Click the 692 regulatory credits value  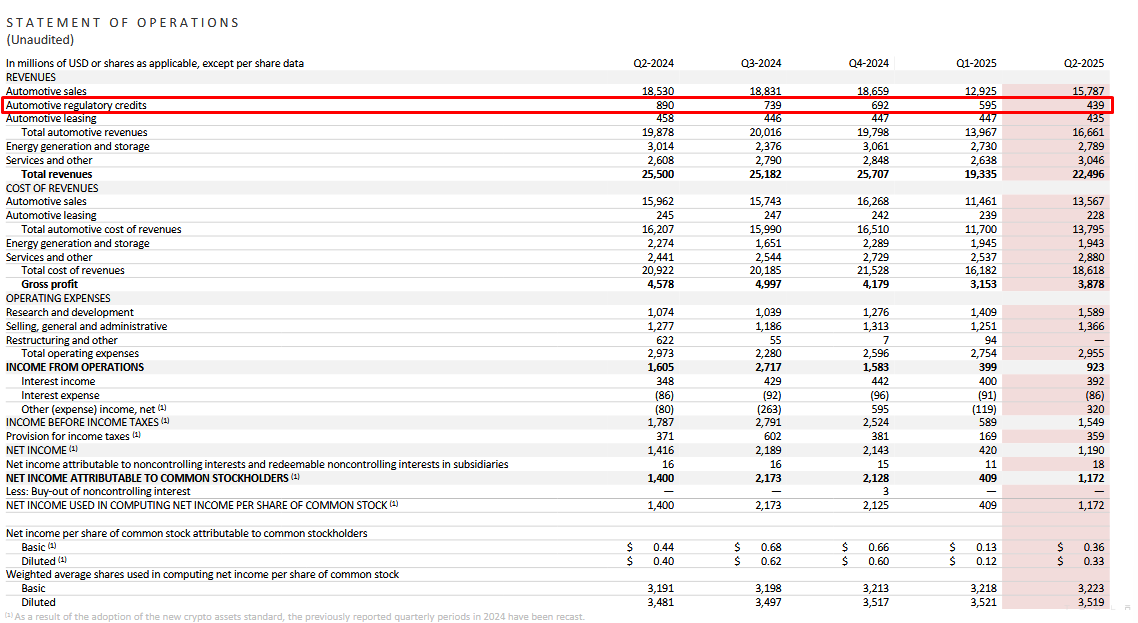pyautogui.click(x=880, y=105)
